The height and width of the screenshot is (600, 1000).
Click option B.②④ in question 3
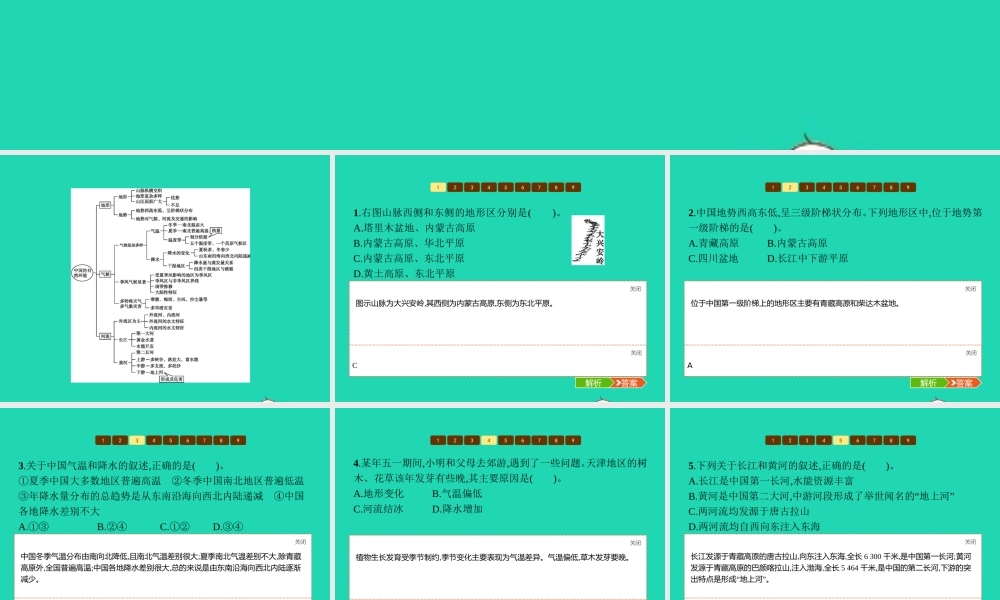click(112, 527)
